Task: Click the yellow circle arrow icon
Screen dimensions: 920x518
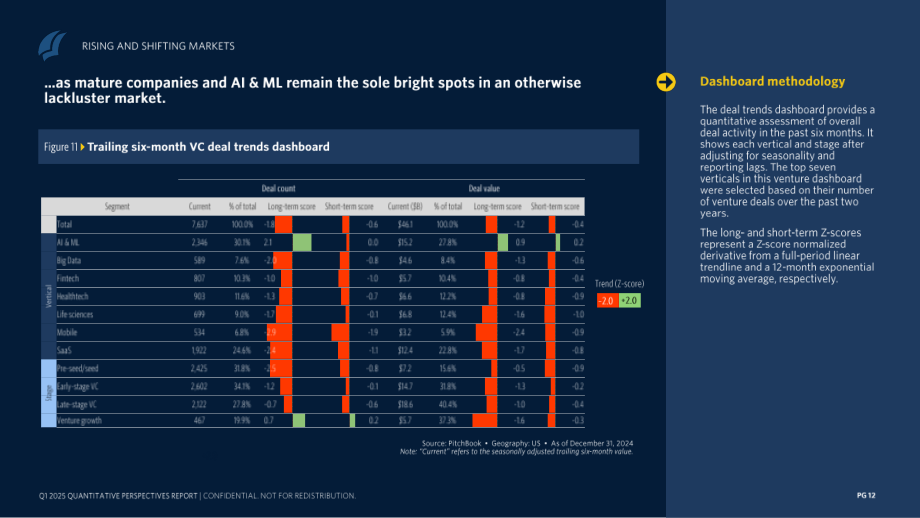Action: pyautogui.click(x=666, y=82)
